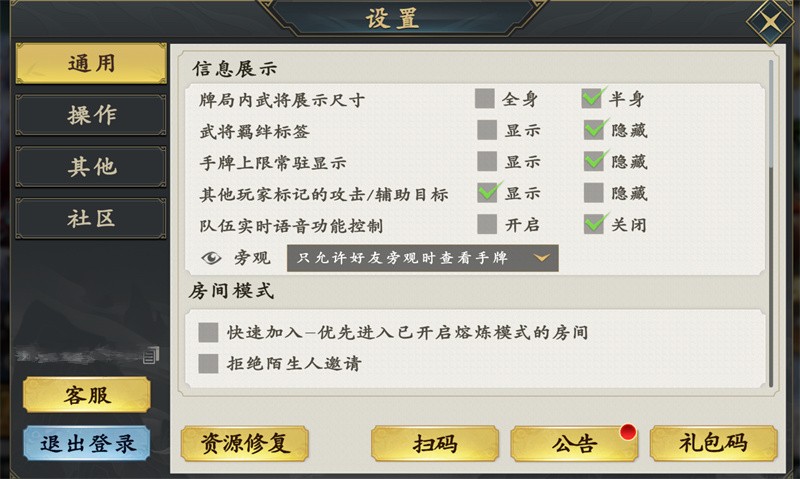This screenshot has width=800, height=479.
Task: Open 资源修复 resource repair
Action: tap(245, 443)
